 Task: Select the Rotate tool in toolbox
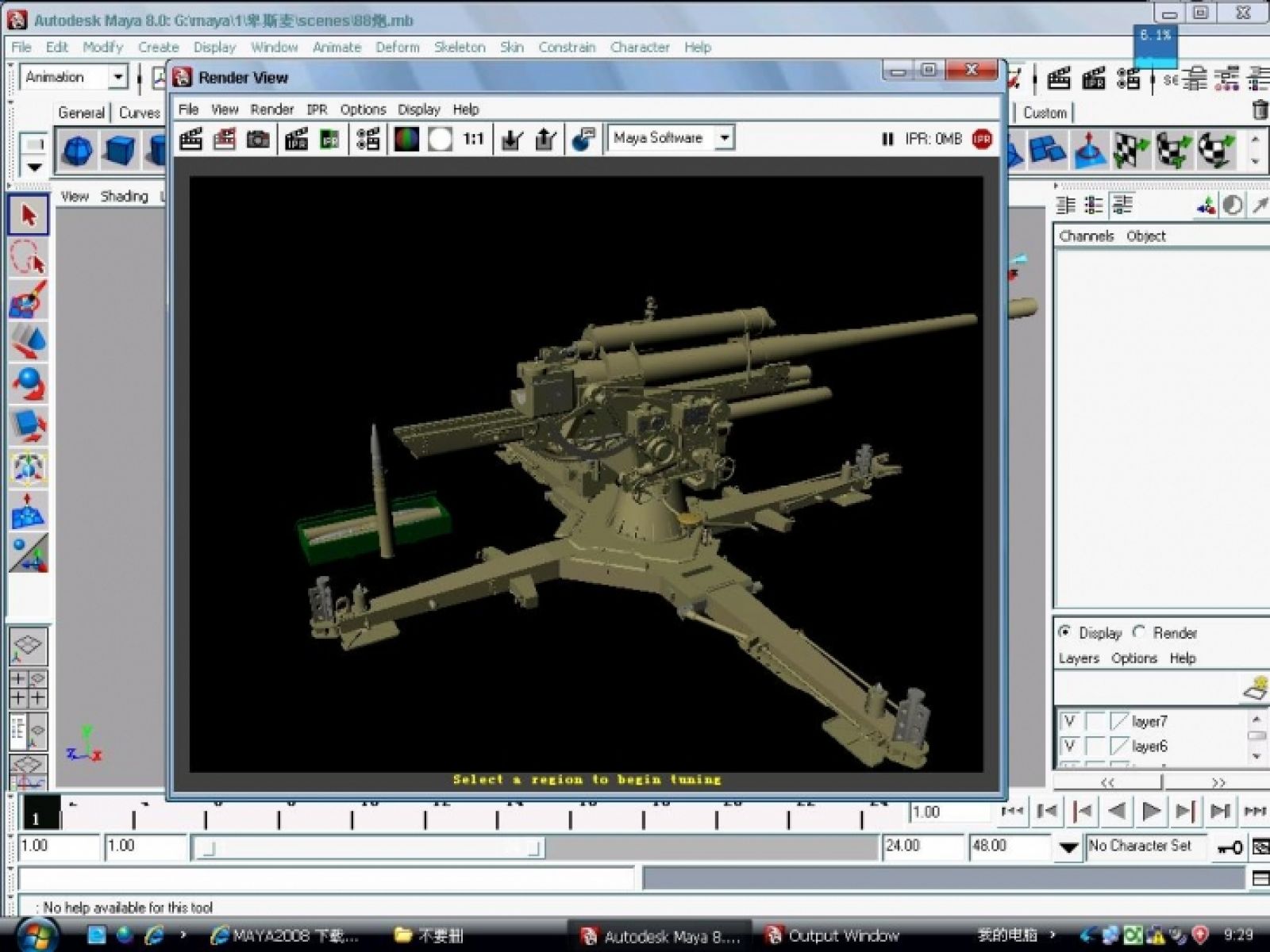pyautogui.click(x=28, y=385)
